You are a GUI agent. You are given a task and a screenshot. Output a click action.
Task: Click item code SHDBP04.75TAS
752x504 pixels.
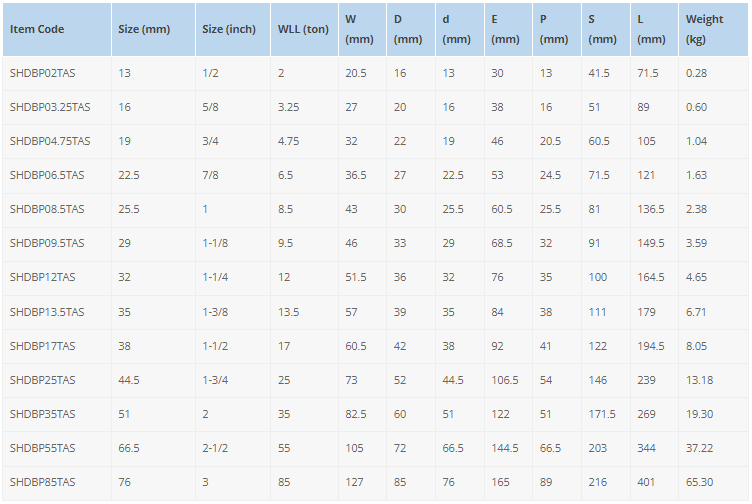50,141
